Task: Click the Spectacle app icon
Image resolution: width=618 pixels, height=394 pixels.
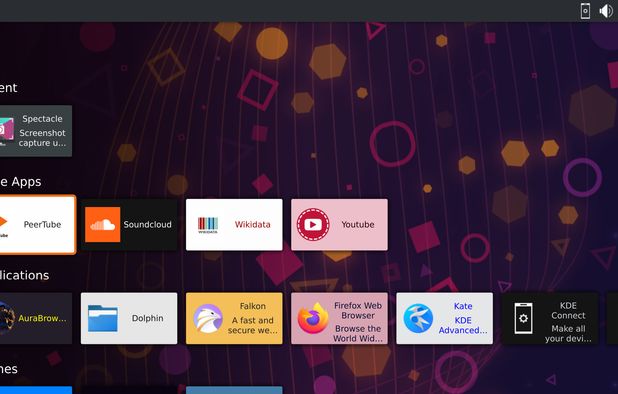Action: [x=7, y=131]
